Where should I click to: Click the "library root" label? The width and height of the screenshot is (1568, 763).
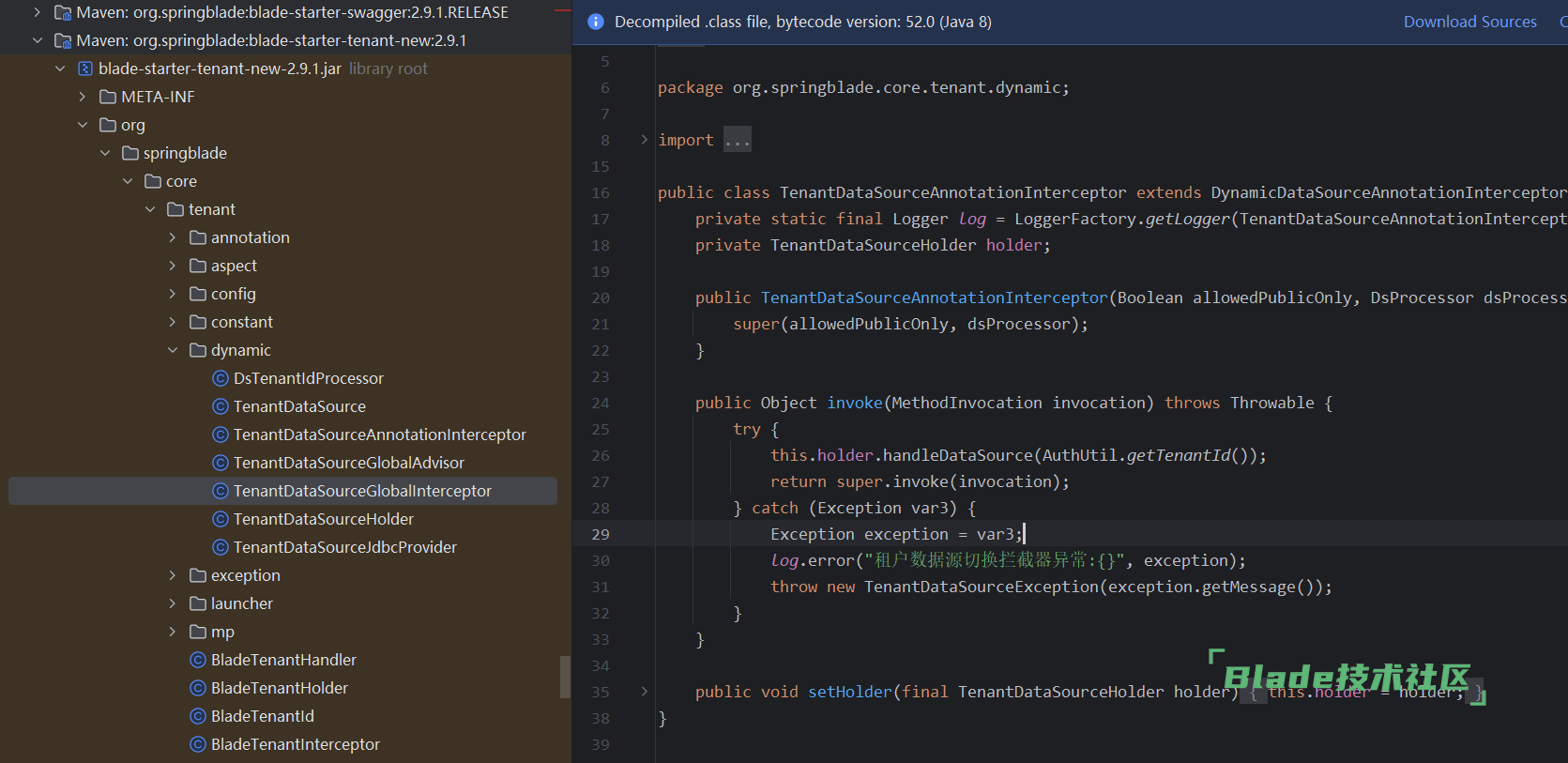click(388, 69)
